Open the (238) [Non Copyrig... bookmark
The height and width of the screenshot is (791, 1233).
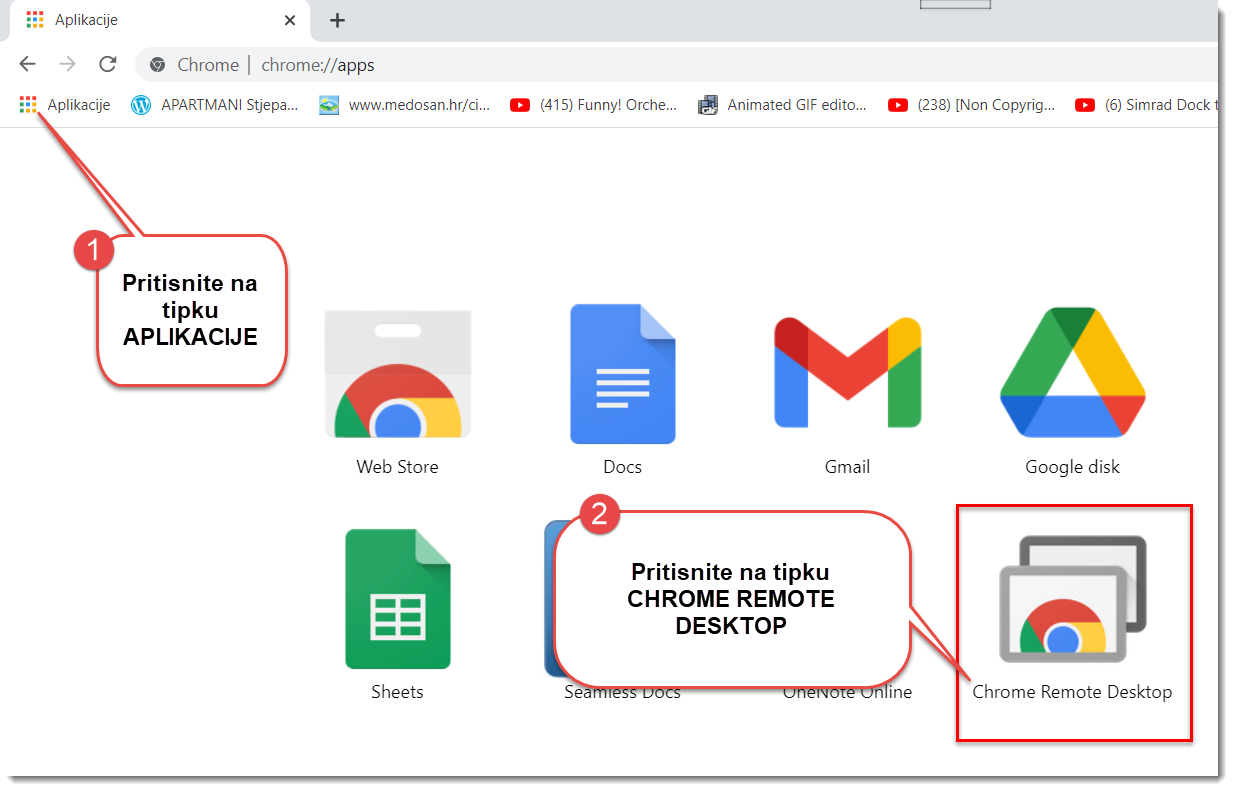coord(972,105)
